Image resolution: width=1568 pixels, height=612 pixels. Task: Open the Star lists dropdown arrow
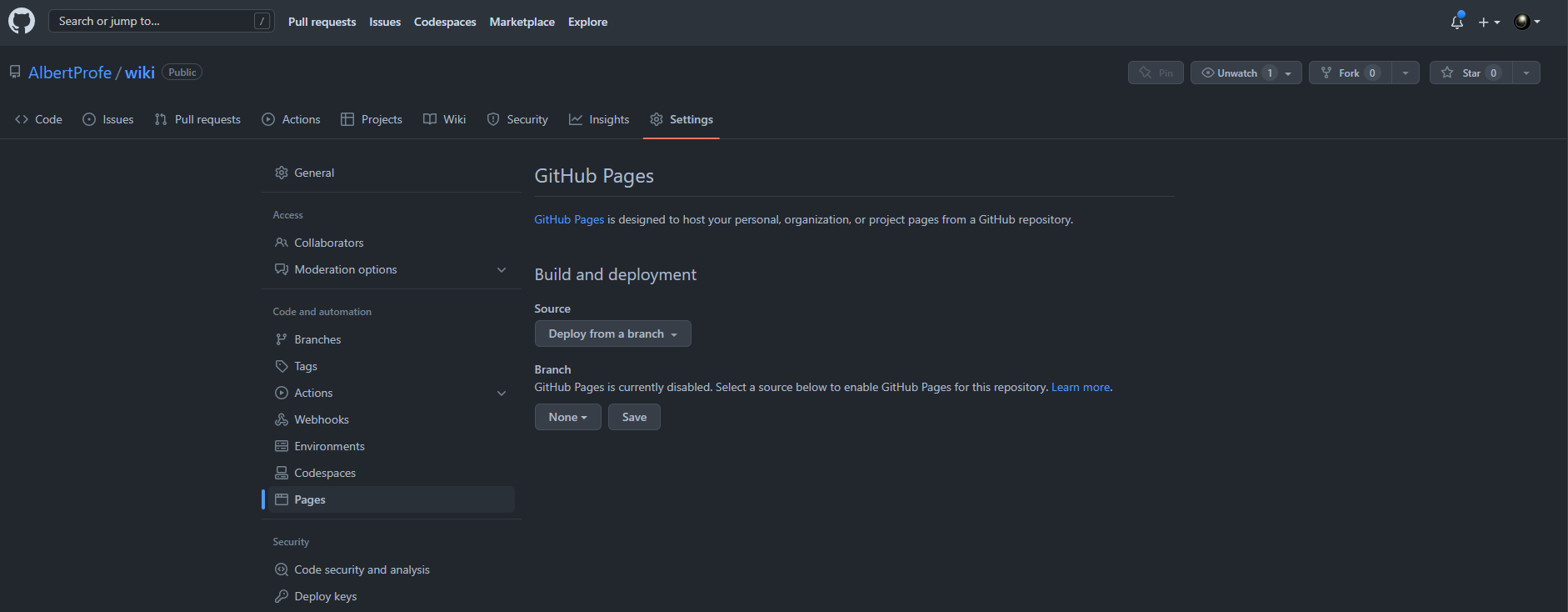1526,73
